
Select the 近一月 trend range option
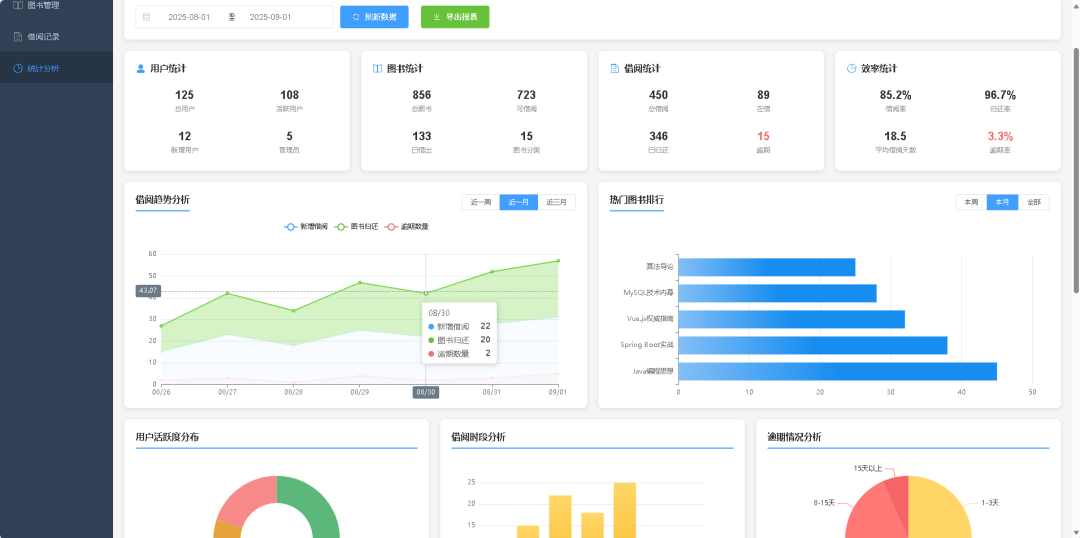coord(519,203)
